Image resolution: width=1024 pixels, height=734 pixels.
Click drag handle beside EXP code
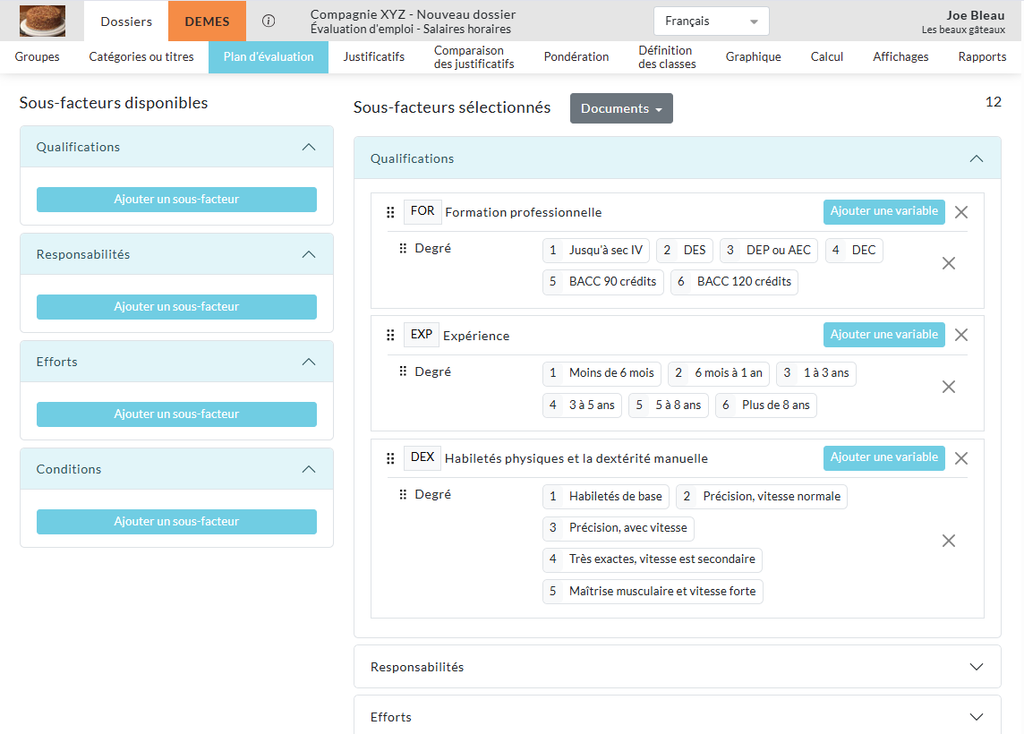click(390, 335)
